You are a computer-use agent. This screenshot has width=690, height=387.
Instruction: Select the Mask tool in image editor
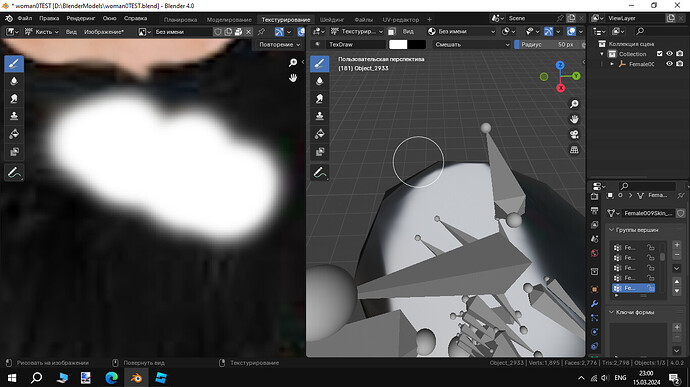(14, 152)
